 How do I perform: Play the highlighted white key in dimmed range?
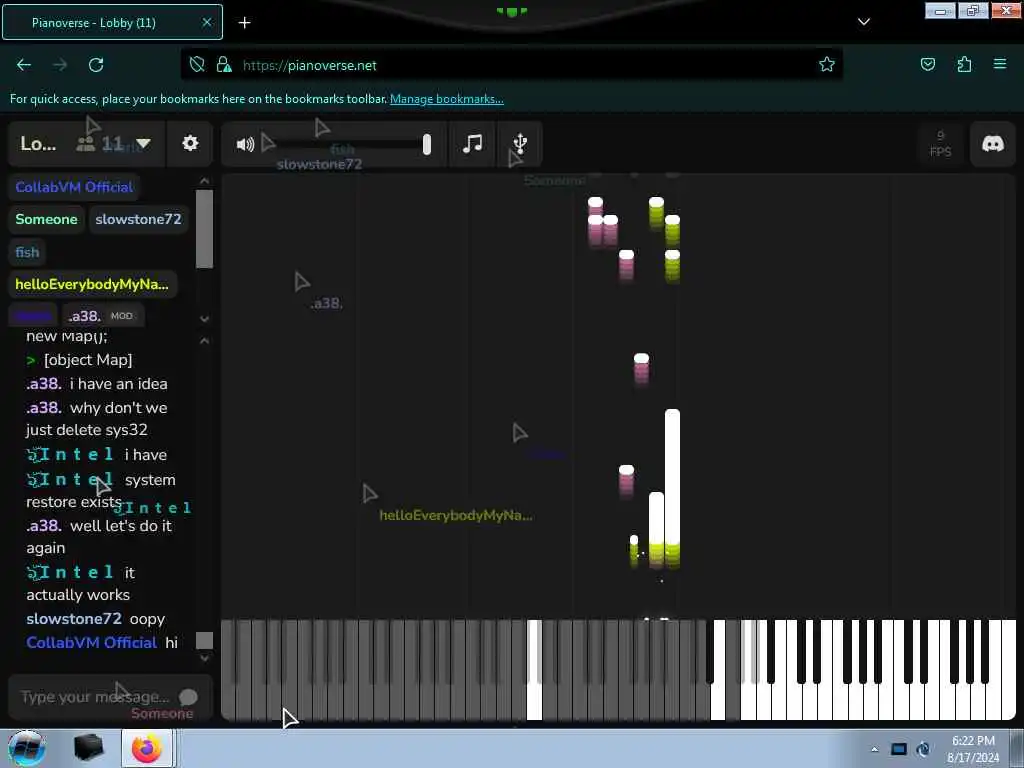534,670
